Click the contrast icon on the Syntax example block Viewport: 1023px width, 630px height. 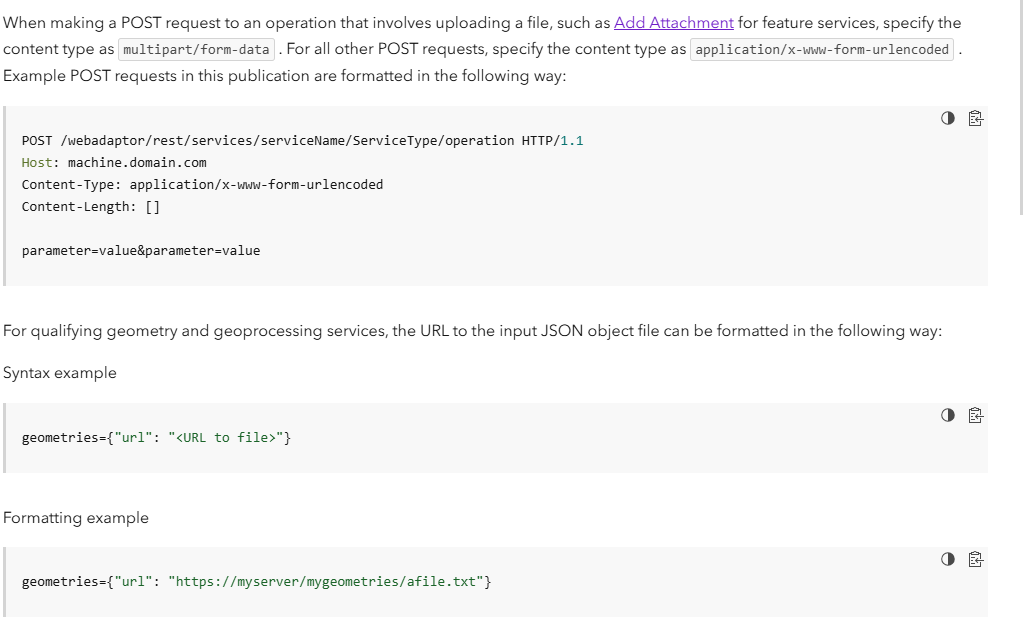[x=947, y=415]
